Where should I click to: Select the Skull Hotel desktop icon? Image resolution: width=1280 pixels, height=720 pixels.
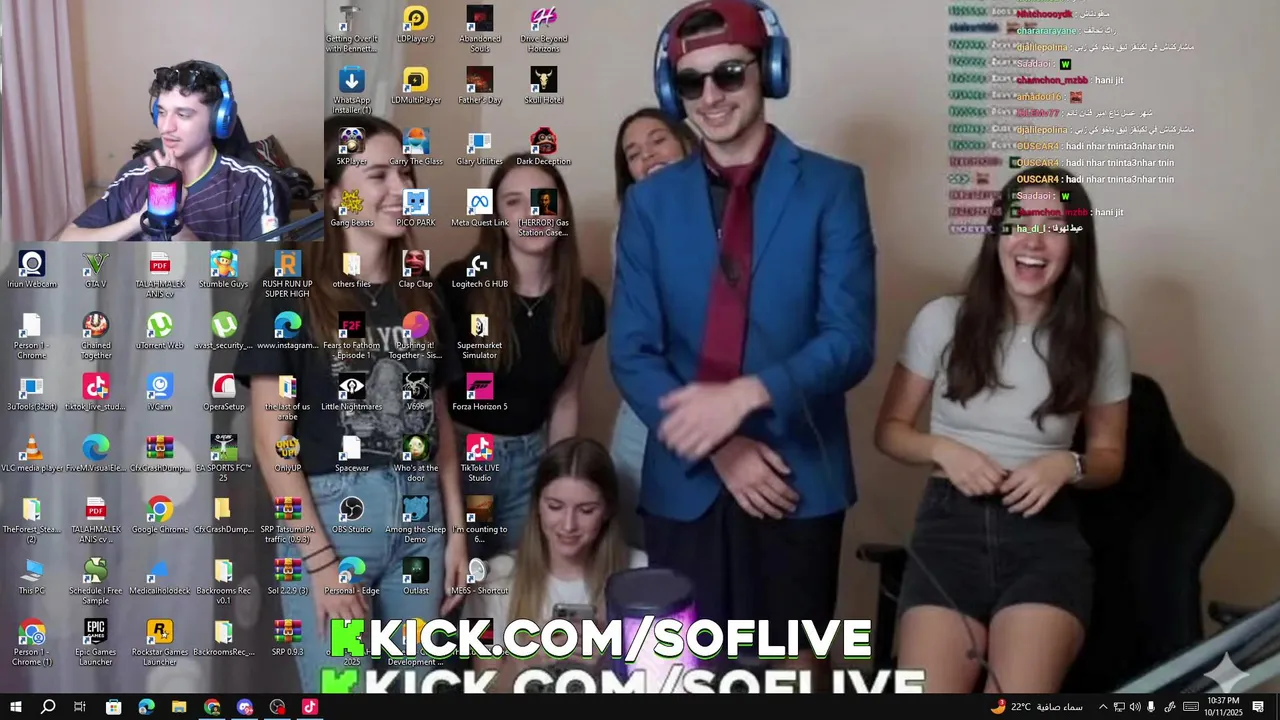pyautogui.click(x=543, y=86)
